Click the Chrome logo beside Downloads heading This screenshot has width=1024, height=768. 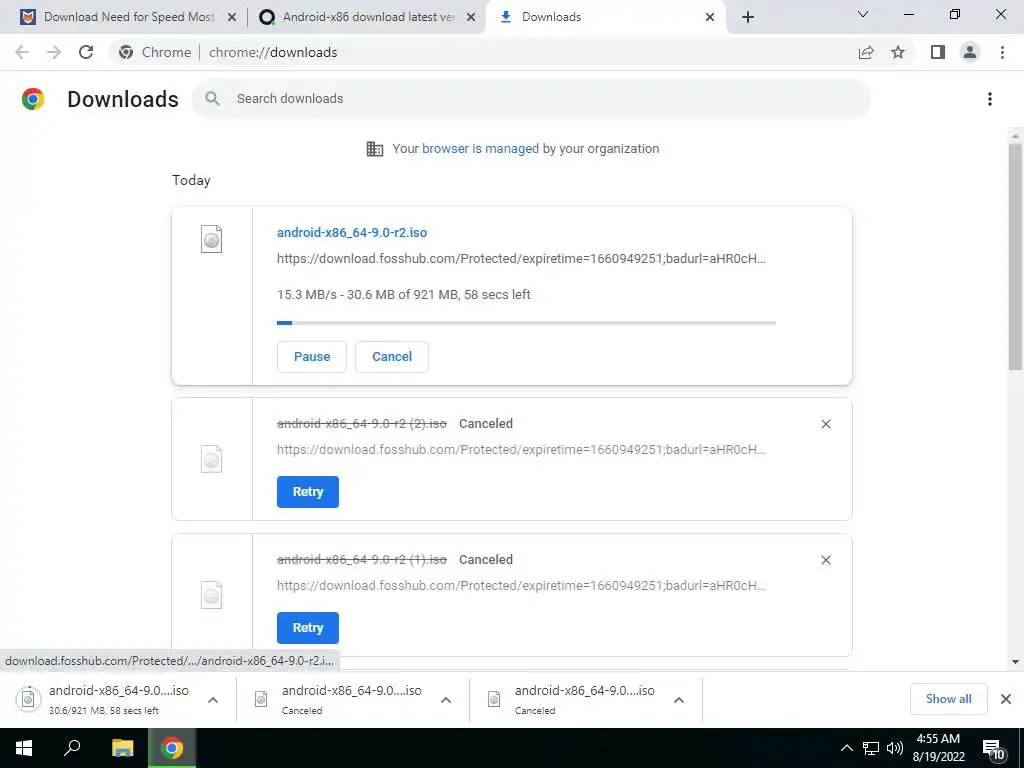tap(33, 99)
